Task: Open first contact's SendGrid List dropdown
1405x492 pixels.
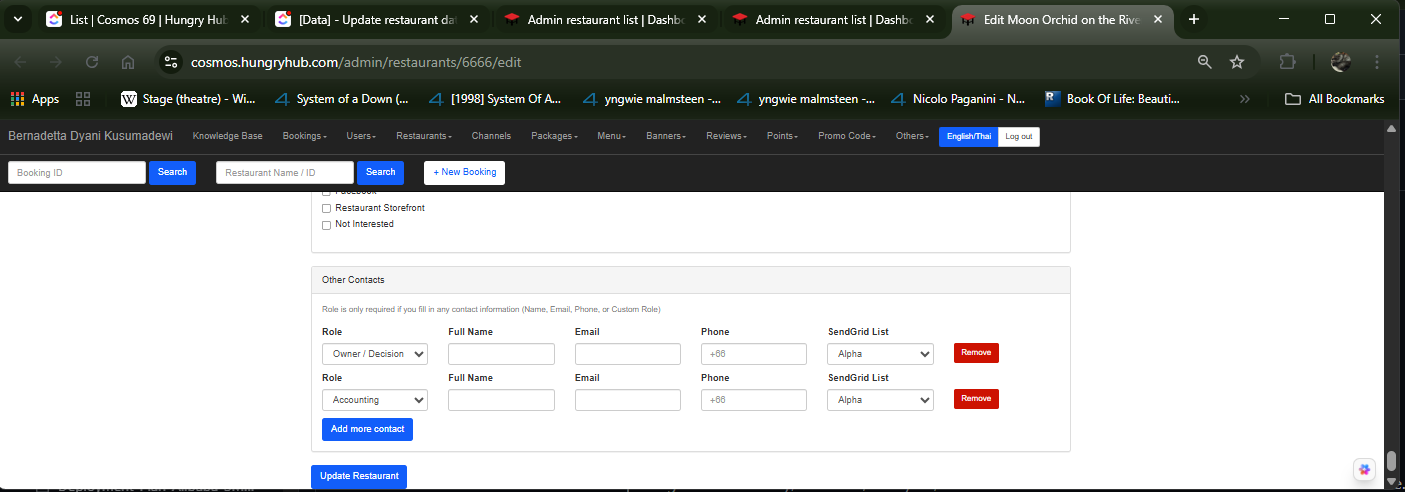Action: pos(880,354)
